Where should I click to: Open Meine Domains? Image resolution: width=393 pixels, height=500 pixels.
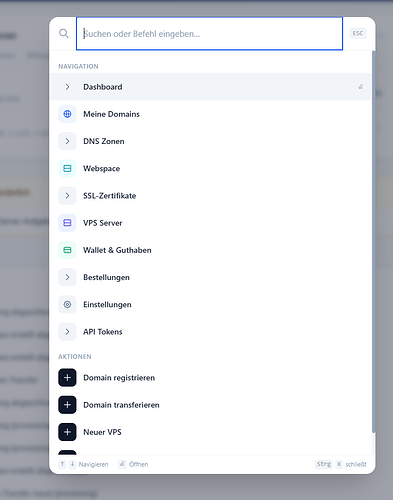point(211,114)
